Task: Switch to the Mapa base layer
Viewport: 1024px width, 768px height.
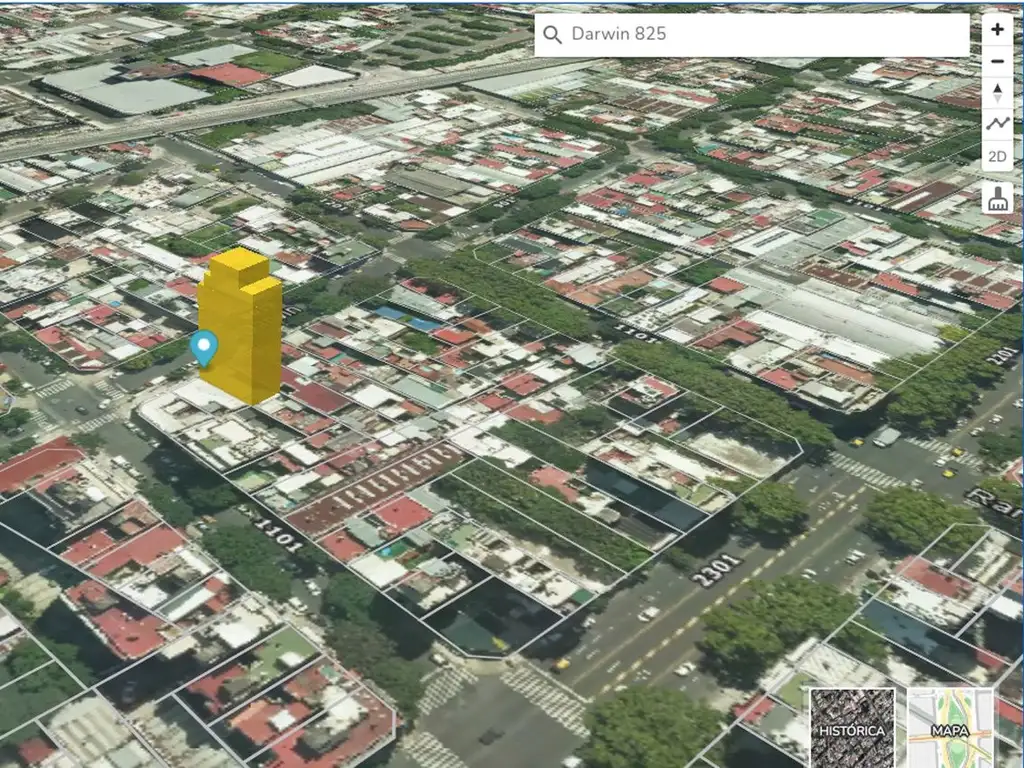Action: point(950,726)
